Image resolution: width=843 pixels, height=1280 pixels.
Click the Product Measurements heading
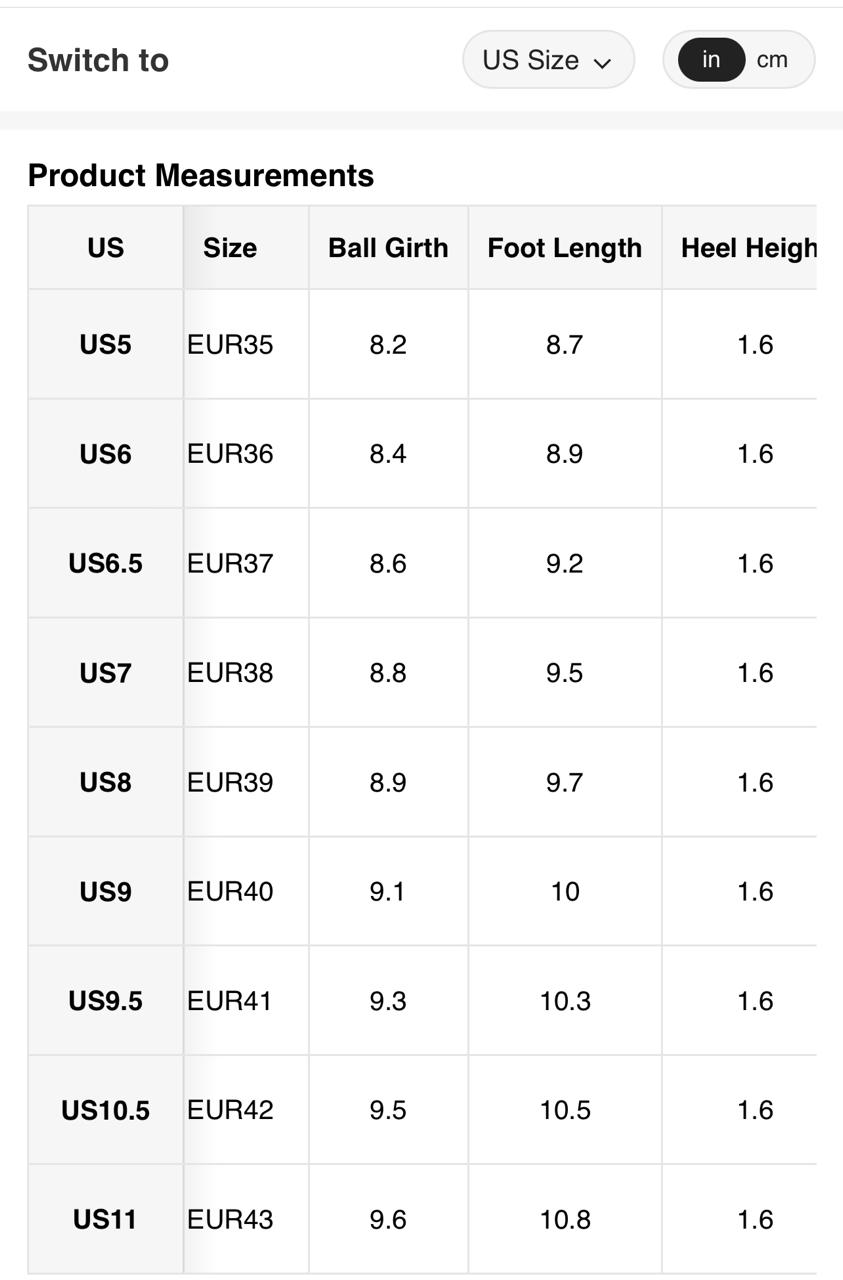[x=201, y=175]
